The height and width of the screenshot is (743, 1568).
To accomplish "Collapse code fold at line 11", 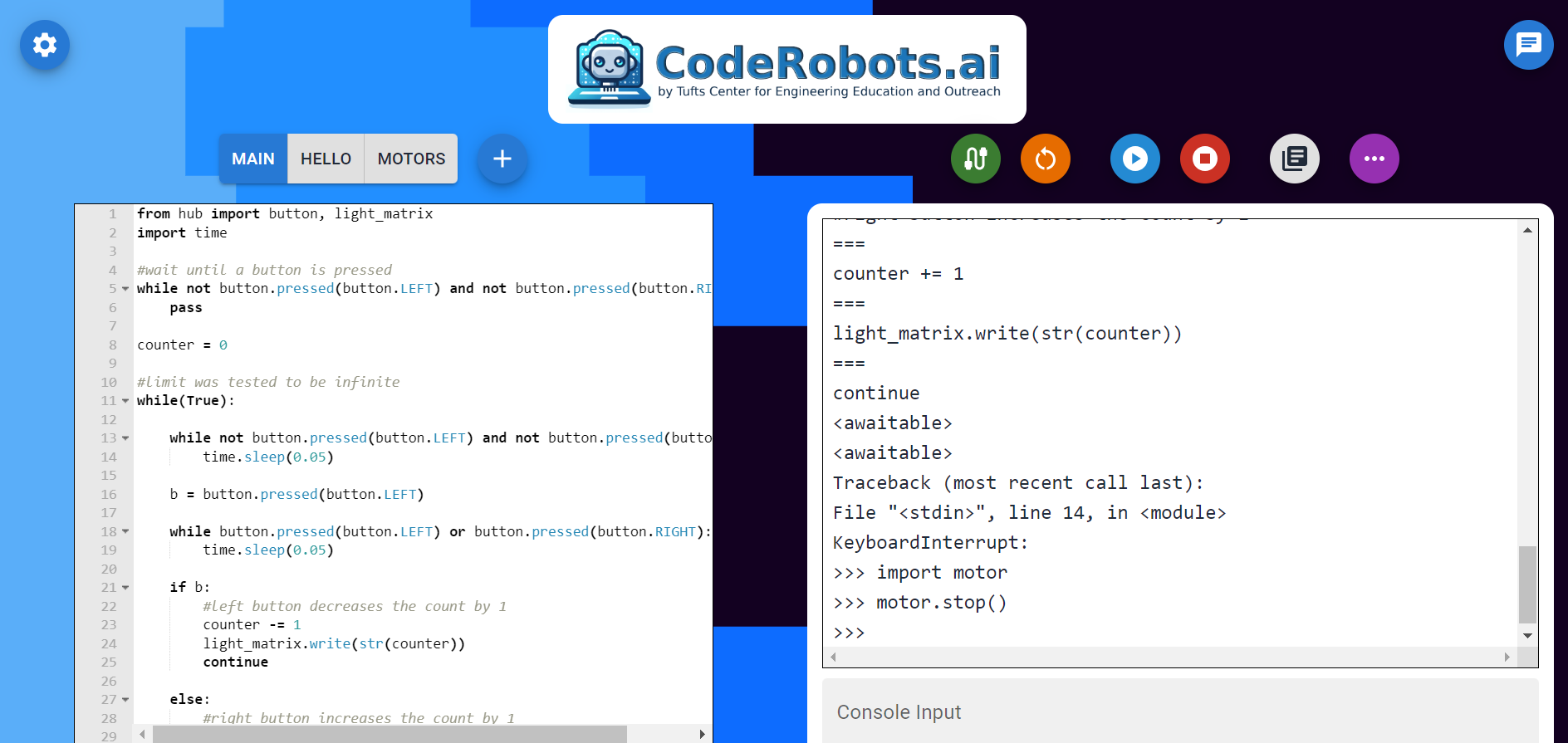I will pos(125,401).
